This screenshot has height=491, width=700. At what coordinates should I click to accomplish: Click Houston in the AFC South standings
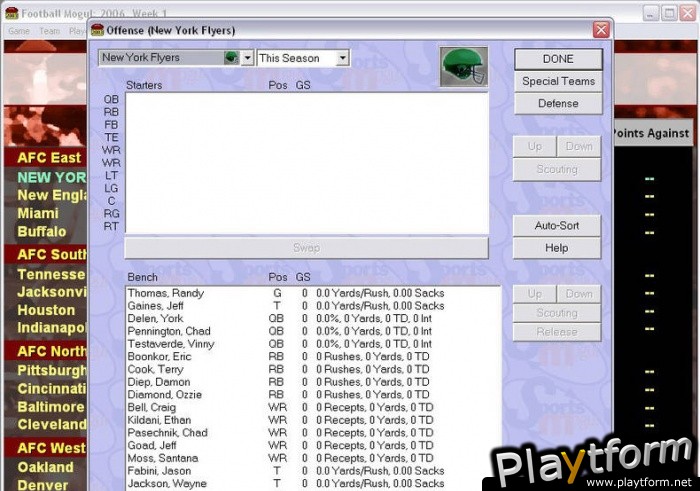(46, 310)
